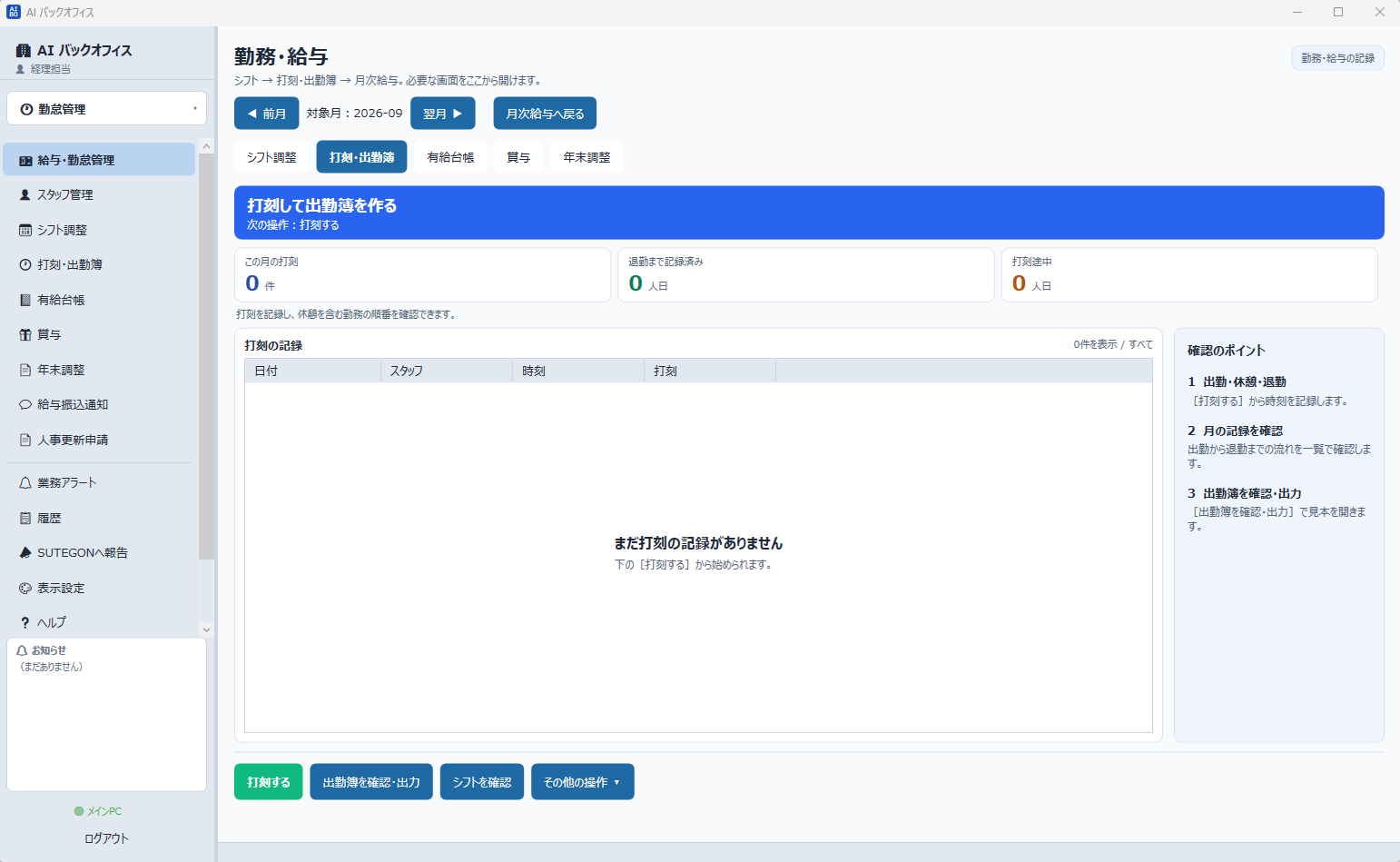The image size is (1400, 862).
Task: Click the メインPC status indicator
Action: 98,811
